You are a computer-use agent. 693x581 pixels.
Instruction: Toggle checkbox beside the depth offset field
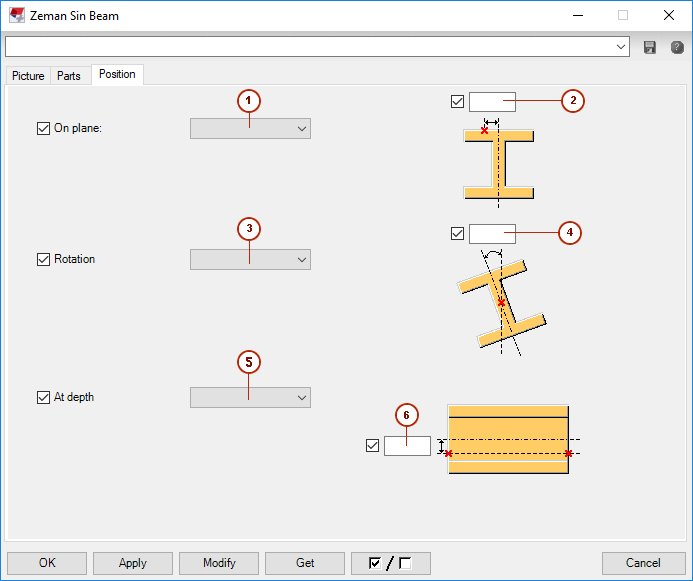[373, 445]
